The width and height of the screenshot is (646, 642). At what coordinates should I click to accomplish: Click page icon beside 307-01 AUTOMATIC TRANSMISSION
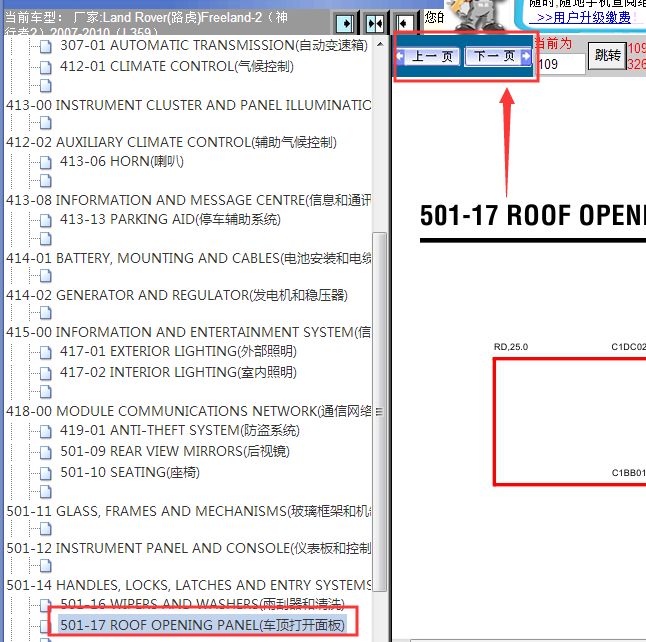(46, 47)
